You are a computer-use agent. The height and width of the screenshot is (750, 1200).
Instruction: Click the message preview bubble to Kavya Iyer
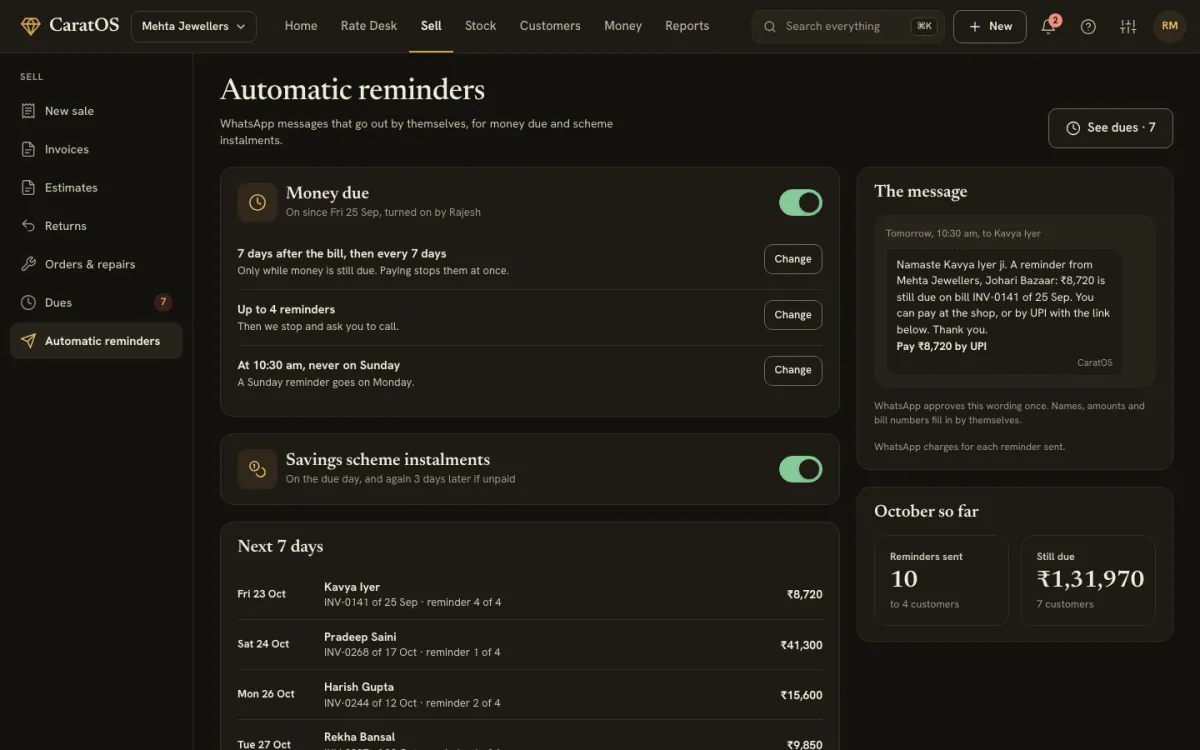pos(1003,312)
